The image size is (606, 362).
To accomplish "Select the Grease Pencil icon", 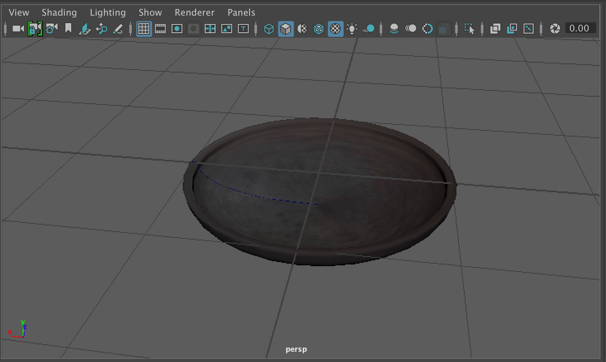I will 118,29.
